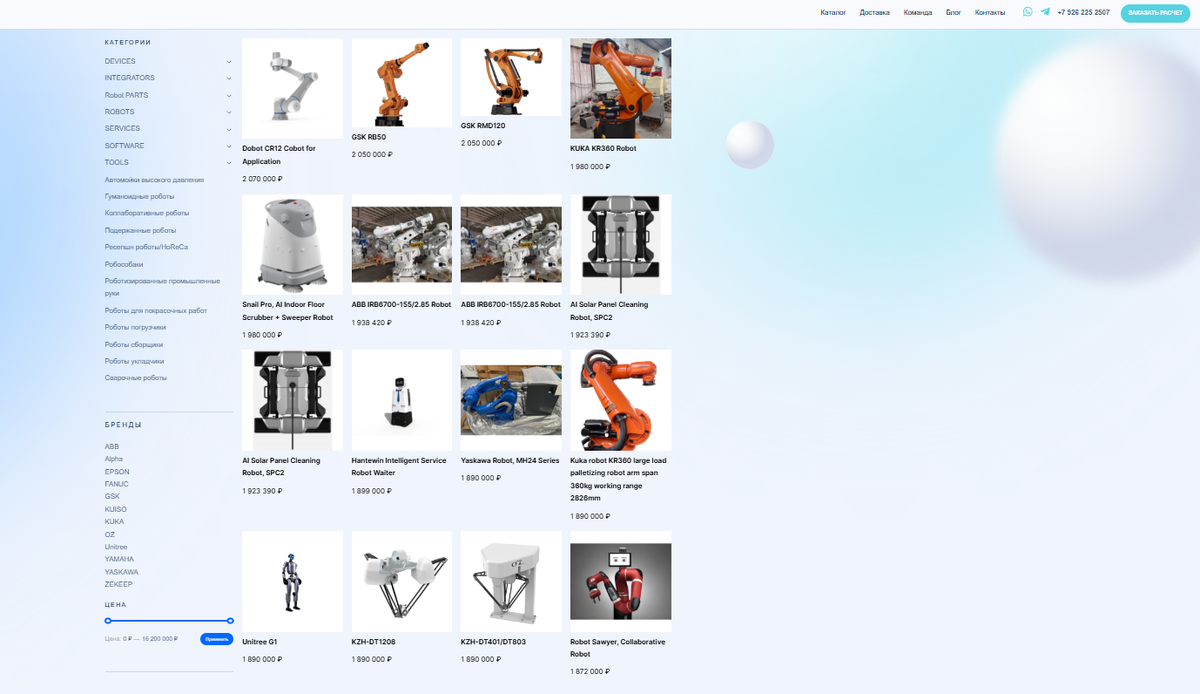Screen dimensions: 1200x694
Task: Adjust the minimum price slider handle
Action: coord(108,621)
